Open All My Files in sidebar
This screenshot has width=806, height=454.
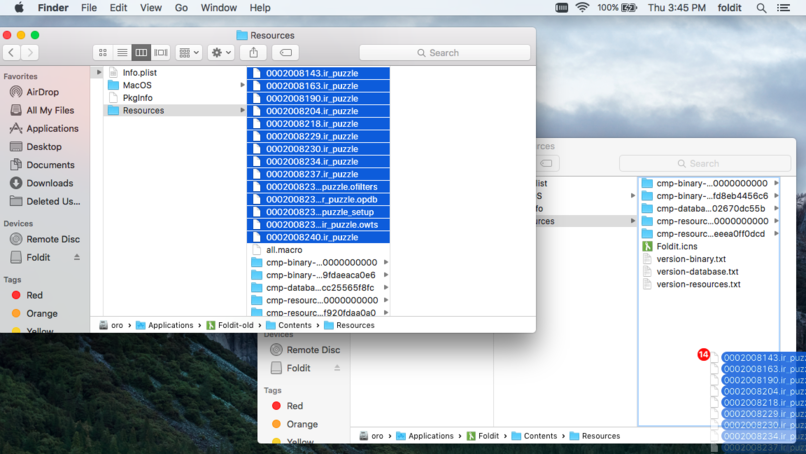pos(50,110)
